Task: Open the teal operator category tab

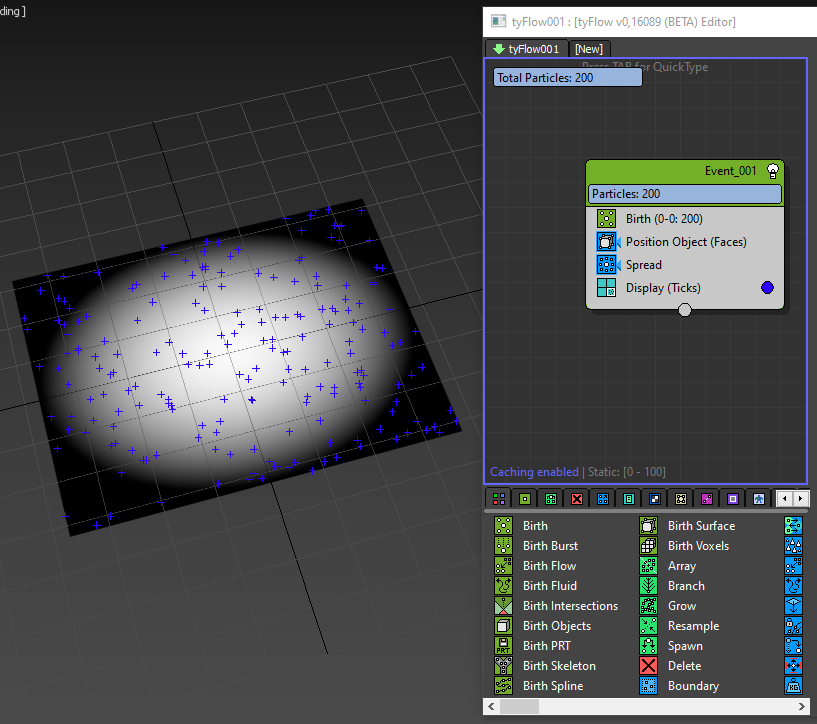Action: [x=629, y=499]
